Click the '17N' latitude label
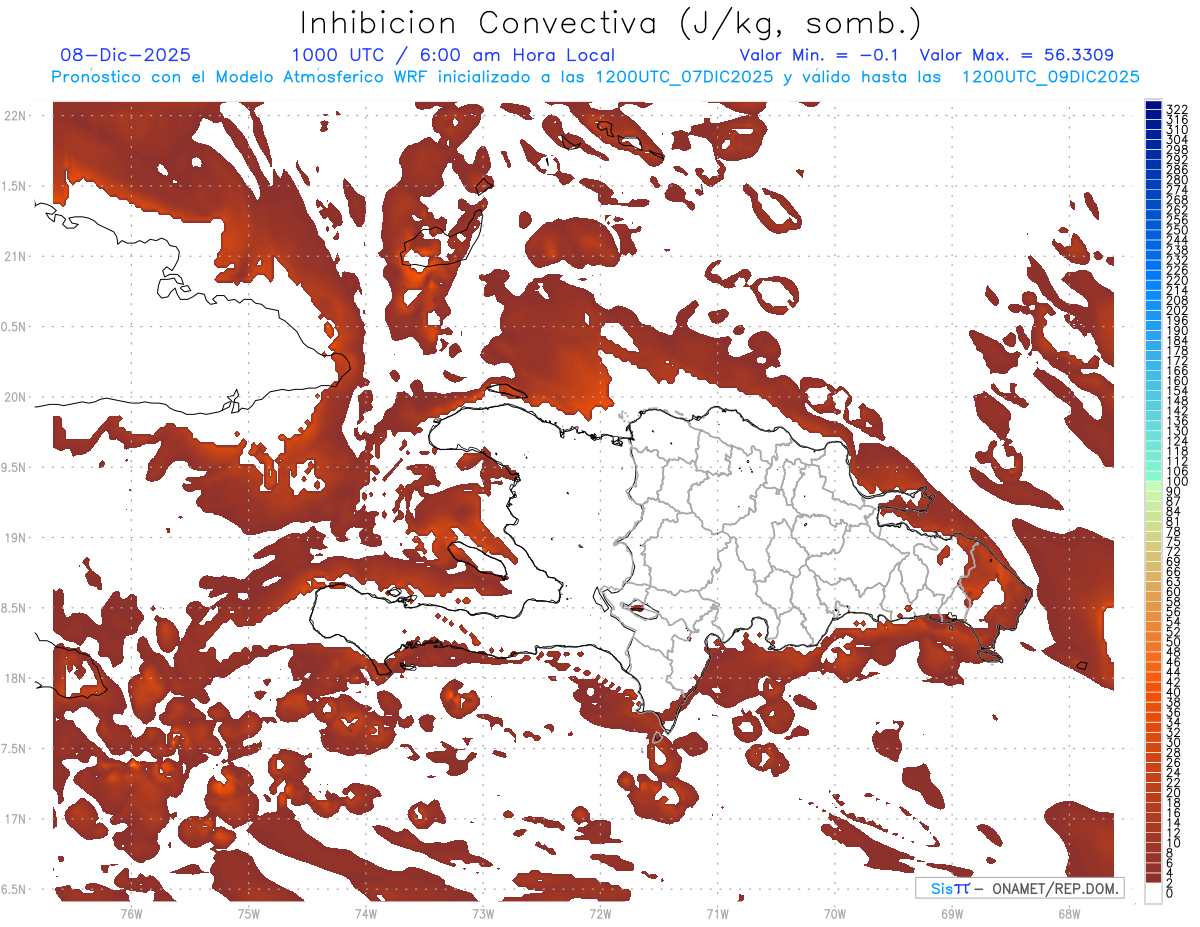 15,820
